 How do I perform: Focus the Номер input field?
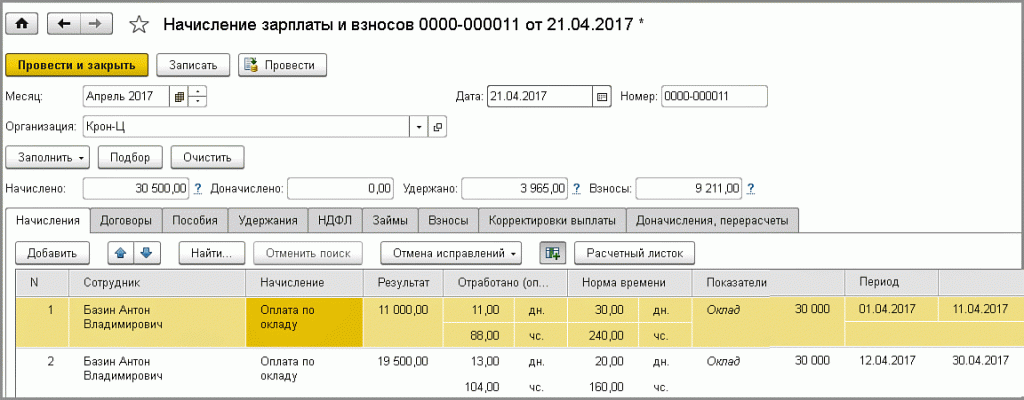[714, 96]
